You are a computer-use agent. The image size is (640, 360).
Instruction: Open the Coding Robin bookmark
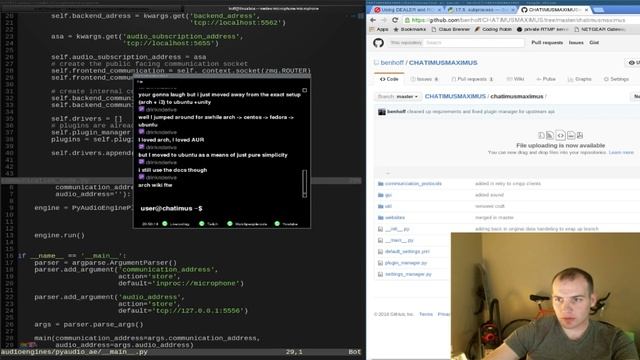point(493,29)
